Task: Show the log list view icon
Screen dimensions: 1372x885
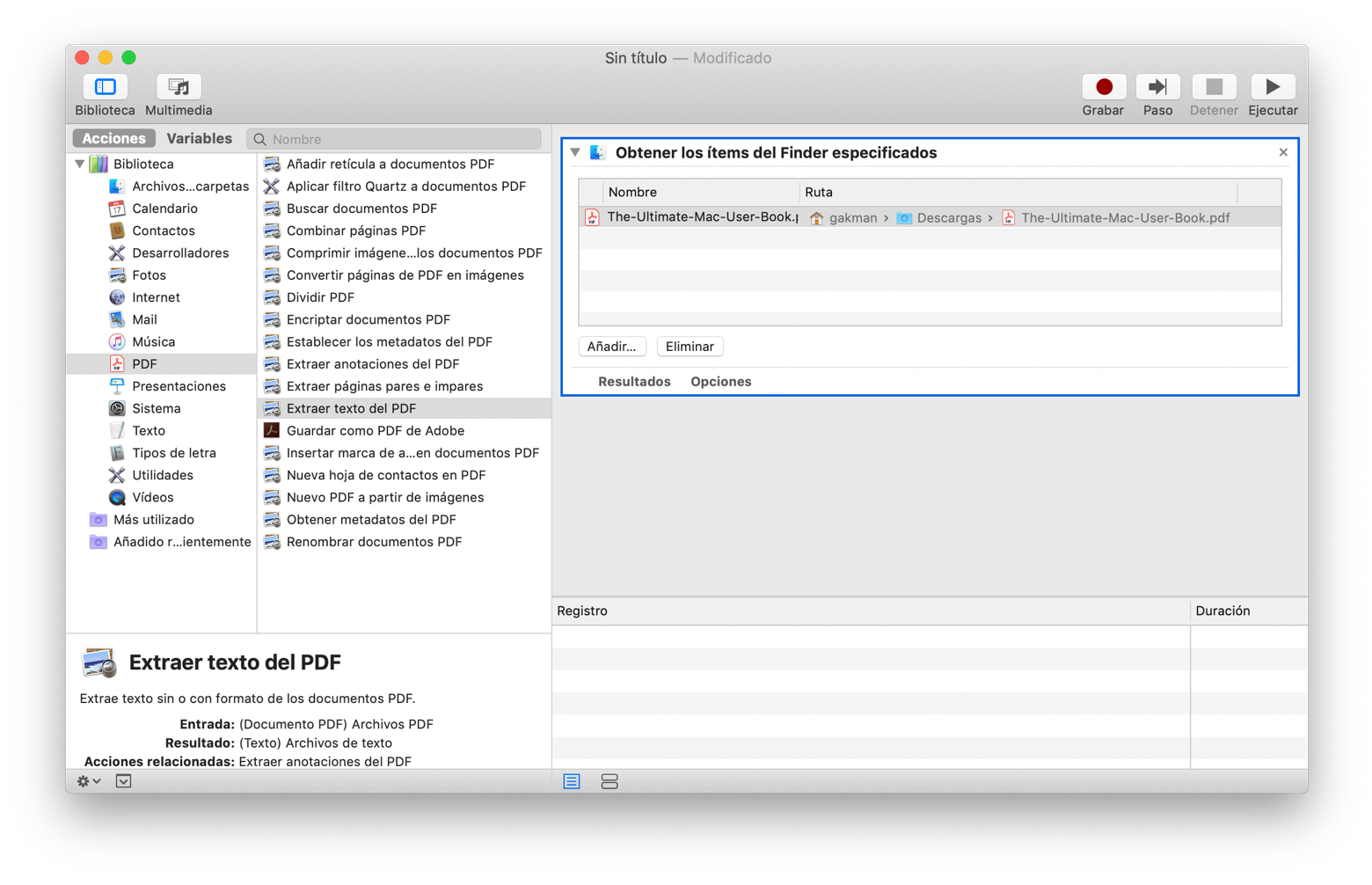Action: pos(572,781)
